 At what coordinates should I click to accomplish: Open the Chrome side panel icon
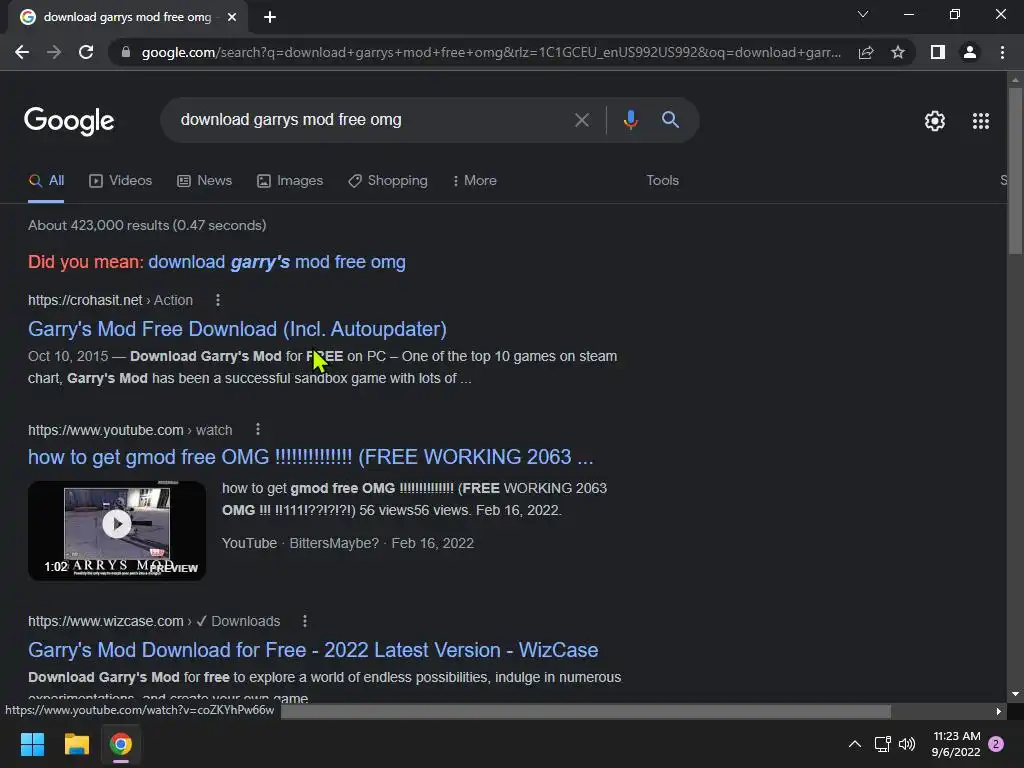(938, 52)
